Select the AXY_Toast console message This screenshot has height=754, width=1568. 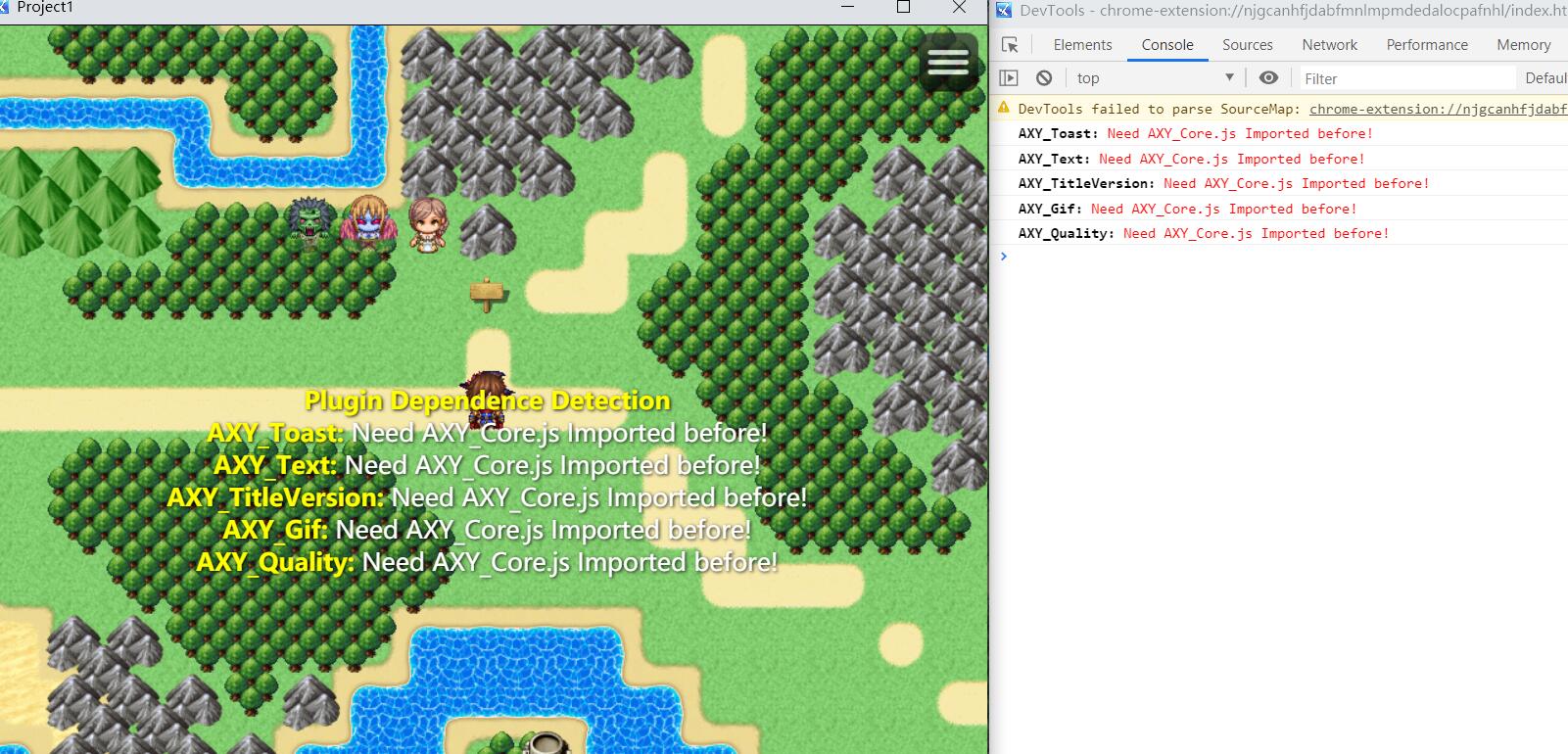(1278, 134)
